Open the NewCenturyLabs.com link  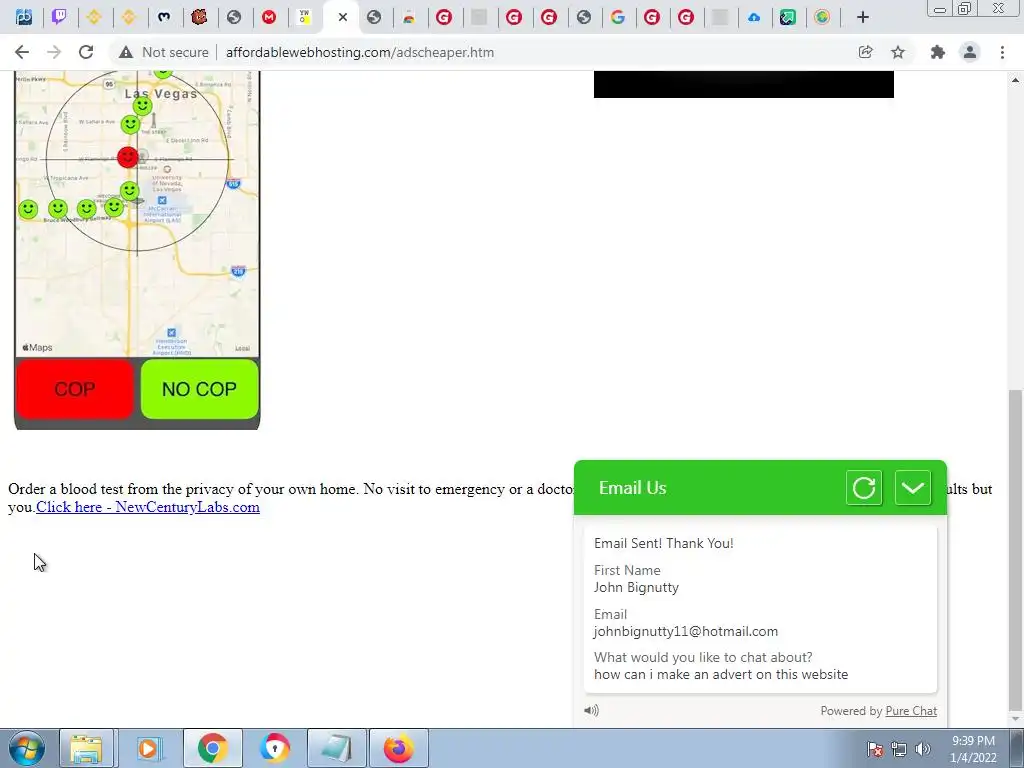tap(148, 507)
